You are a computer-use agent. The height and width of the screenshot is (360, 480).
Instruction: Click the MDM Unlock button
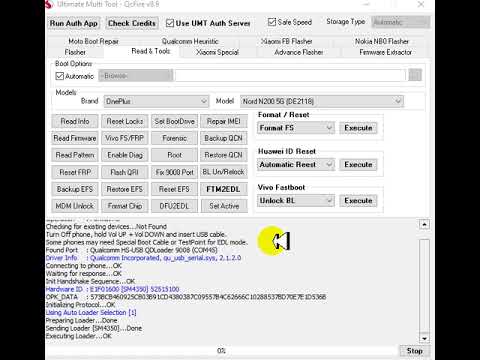(75, 206)
